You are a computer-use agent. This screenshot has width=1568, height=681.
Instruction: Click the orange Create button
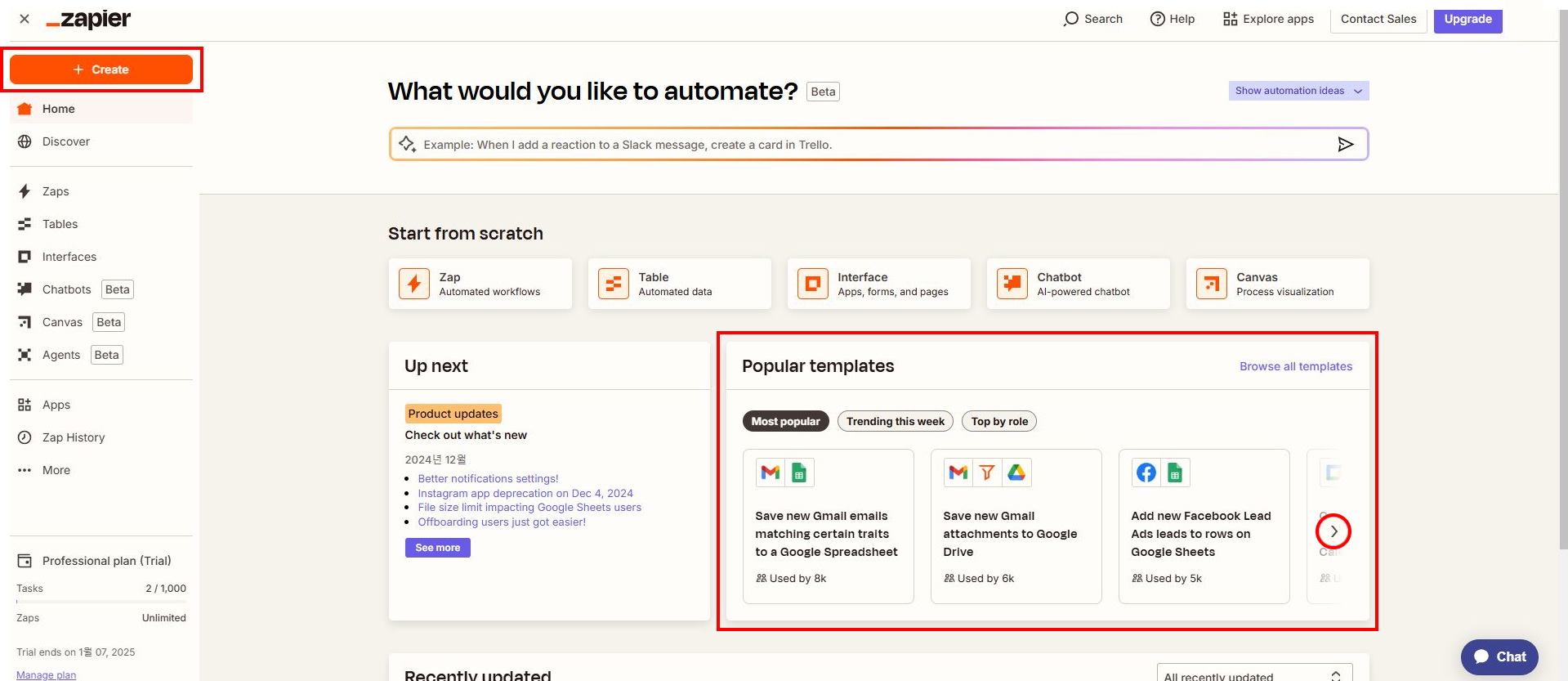pos(101,69)
